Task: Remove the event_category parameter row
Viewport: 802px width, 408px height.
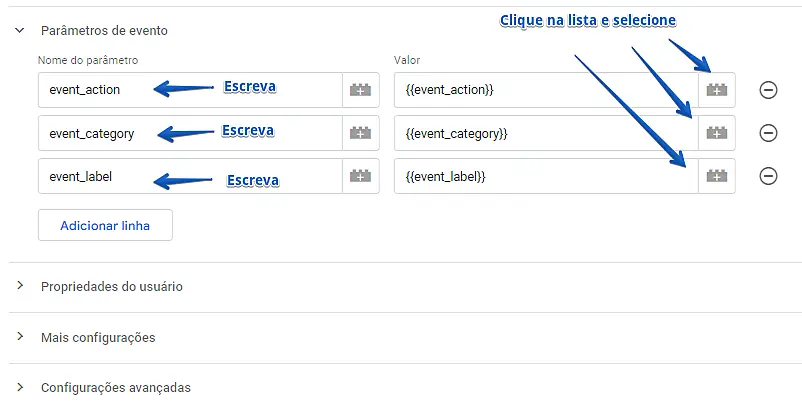Action: click(x=768, y=133)
